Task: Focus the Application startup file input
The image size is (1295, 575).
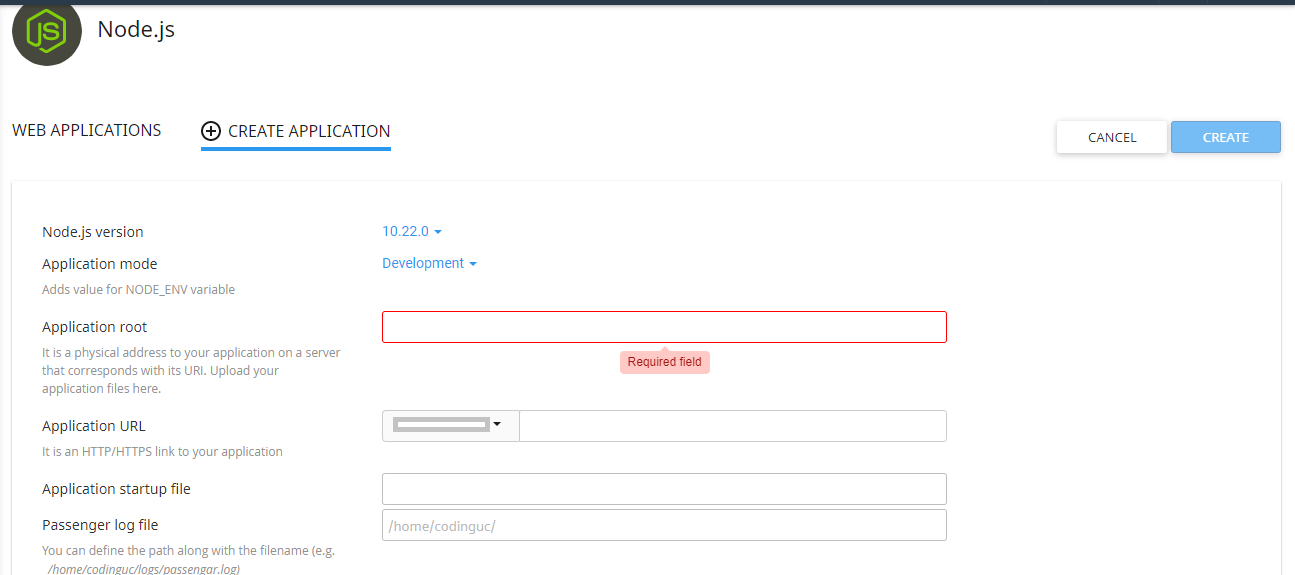Action: coord(664,489)
